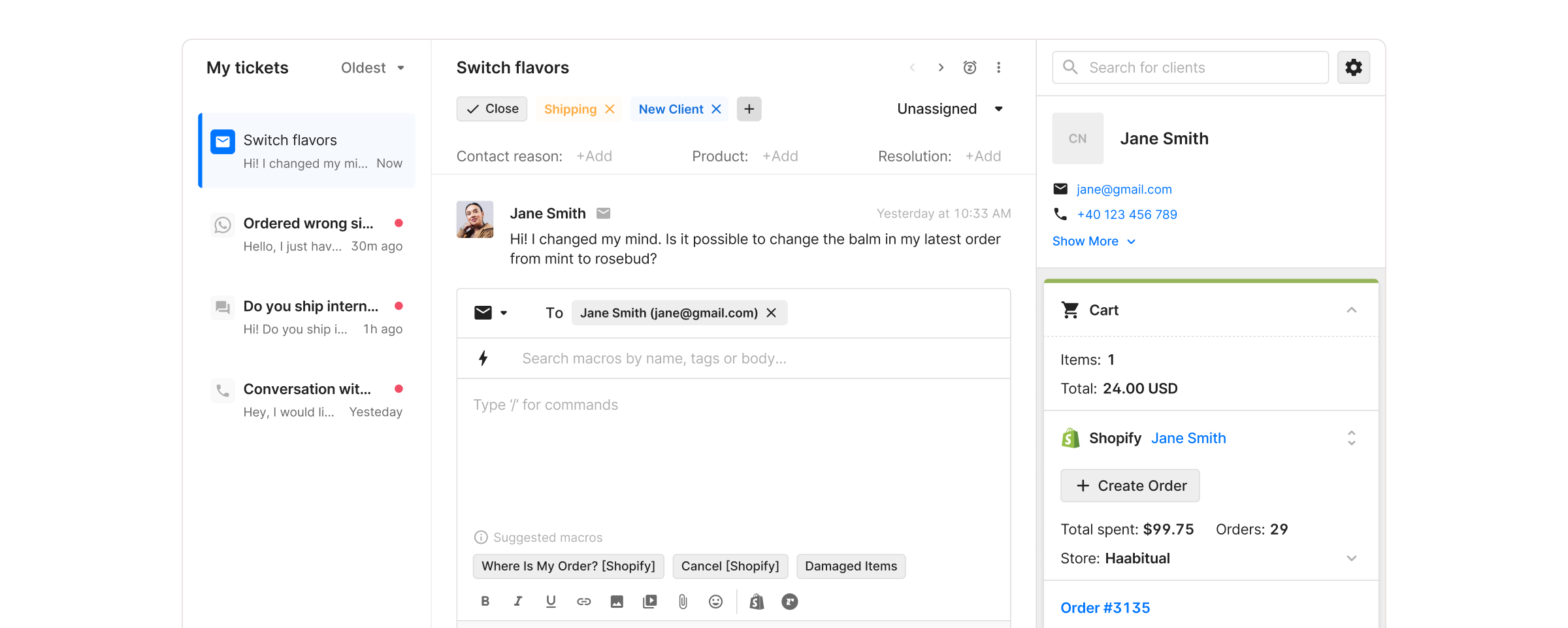Image resolution: width=1568 pixels, height=628 pixels.
Task: Toggle bold formatting
Action: [485, 601]
